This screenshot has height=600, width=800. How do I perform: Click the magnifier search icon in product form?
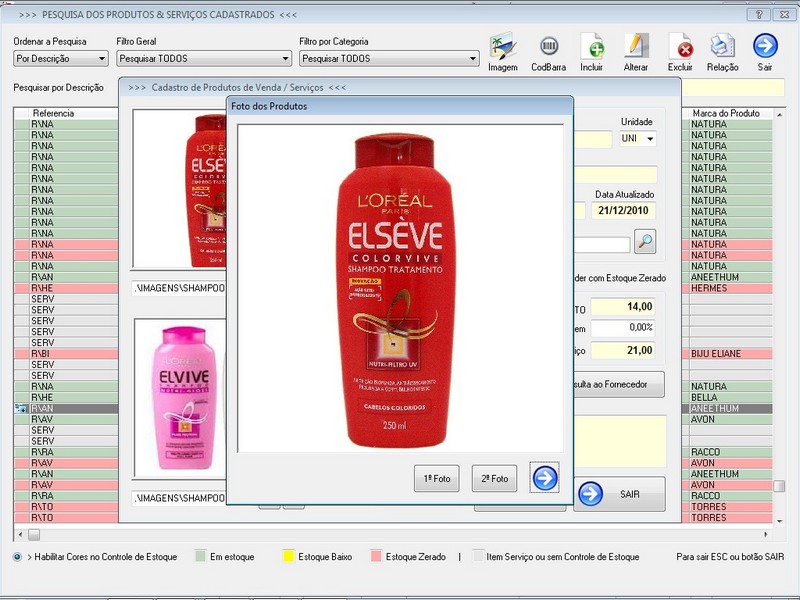646,241
